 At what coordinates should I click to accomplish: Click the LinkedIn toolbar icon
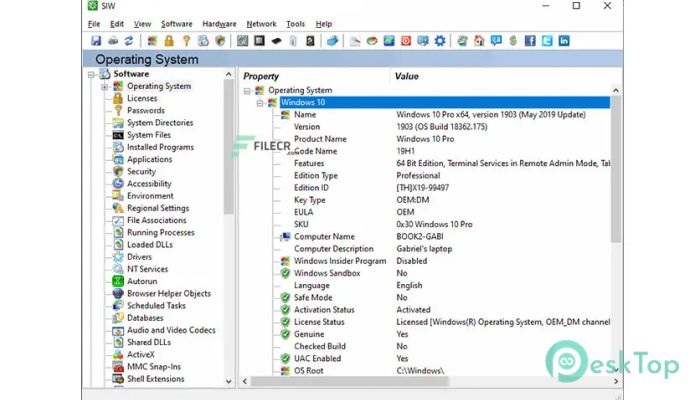pyautogui.click(x=564, y=41)
